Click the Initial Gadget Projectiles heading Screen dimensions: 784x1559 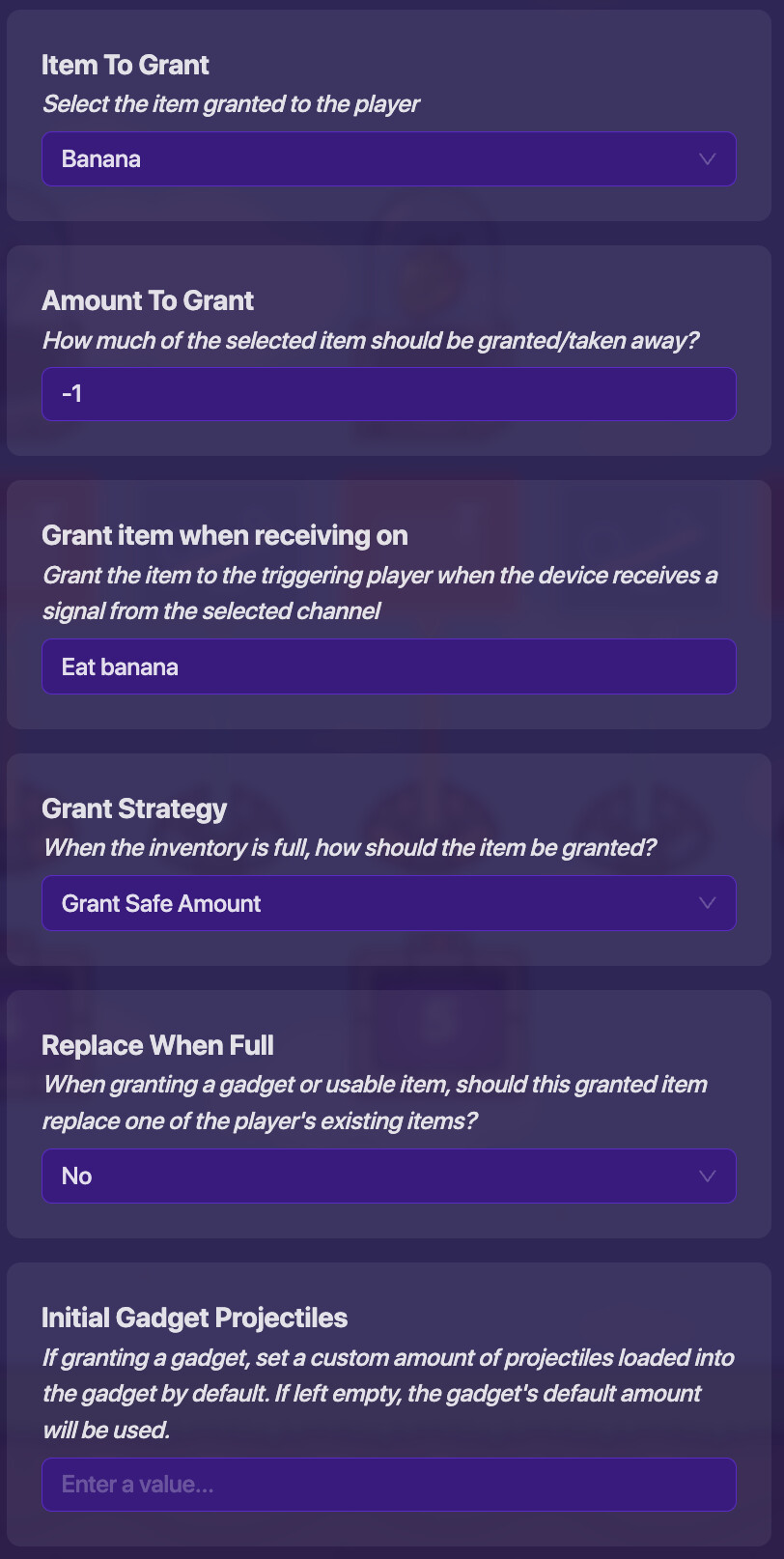[x=194, y=1318]
